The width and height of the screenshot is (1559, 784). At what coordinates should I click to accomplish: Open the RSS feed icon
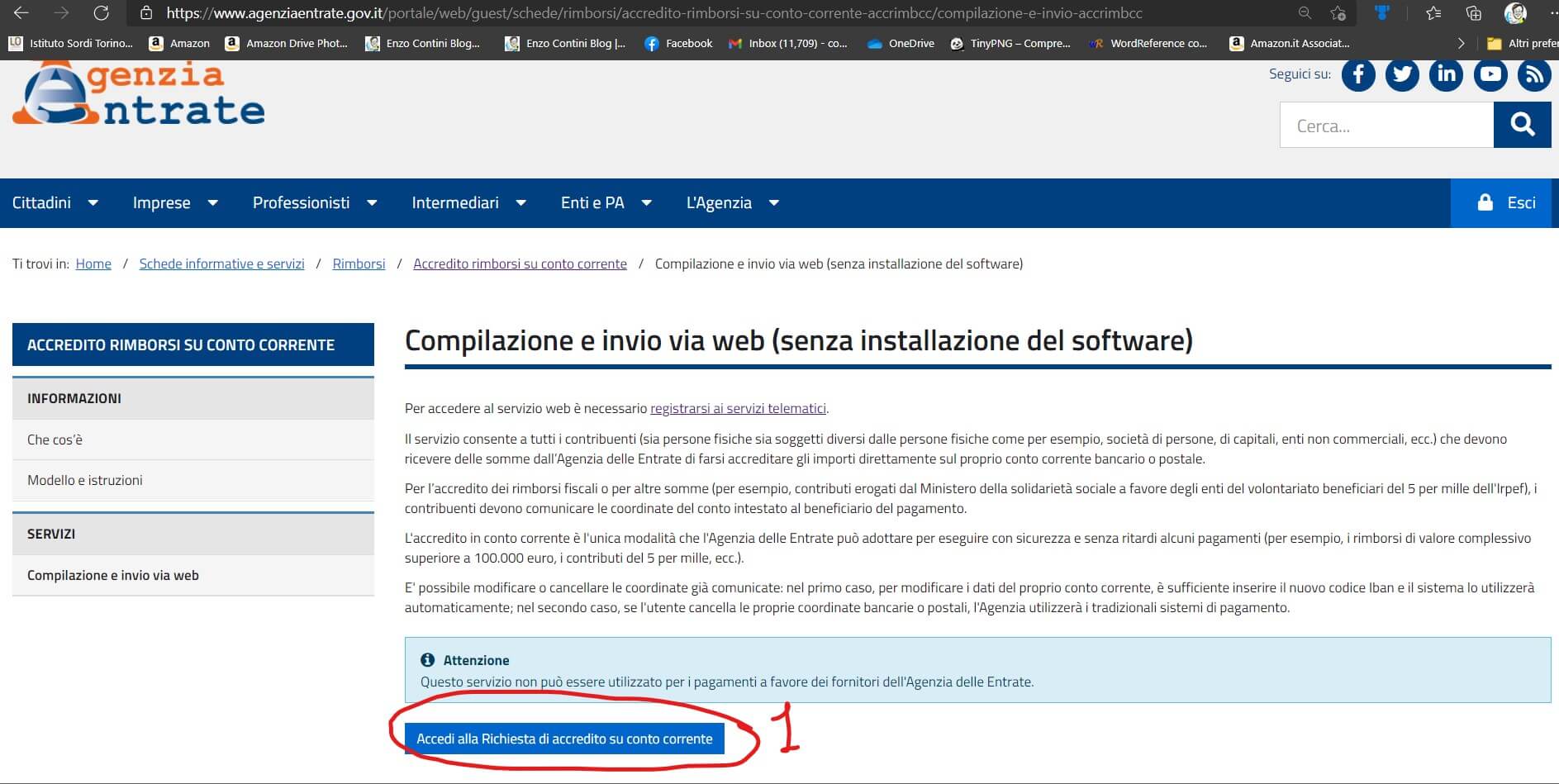pyautogui.click(x=1534, y=75)
